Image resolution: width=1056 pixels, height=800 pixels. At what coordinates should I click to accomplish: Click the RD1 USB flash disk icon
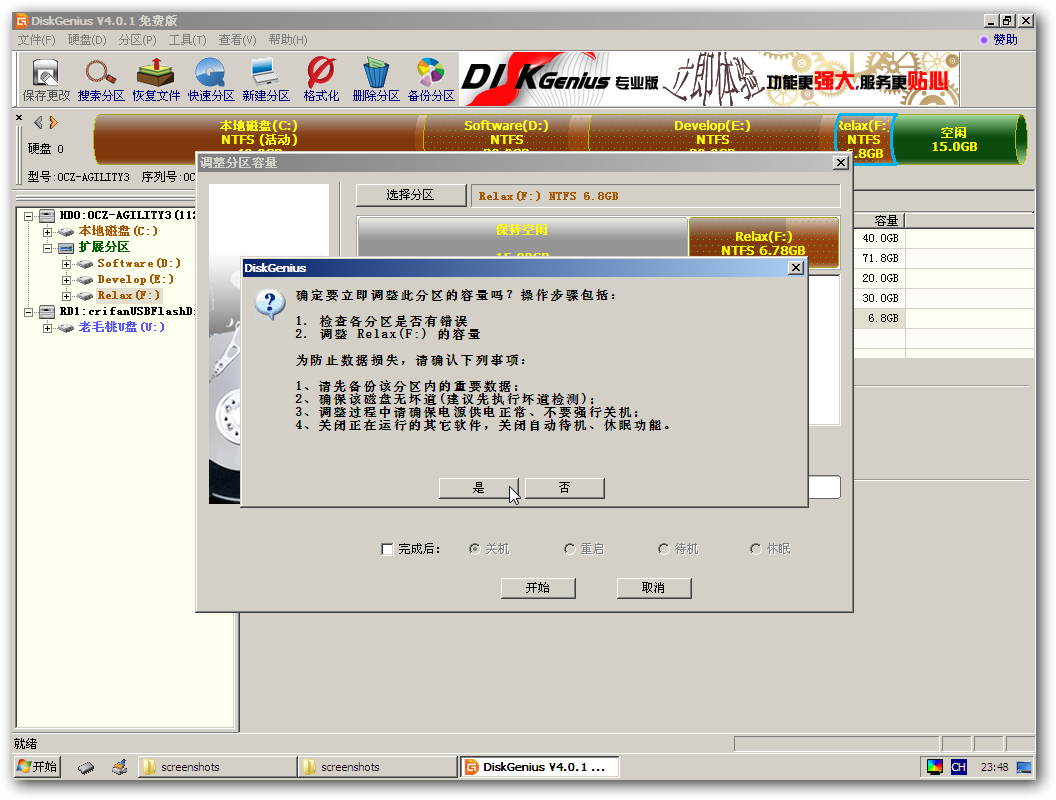[x=47, y=312]
